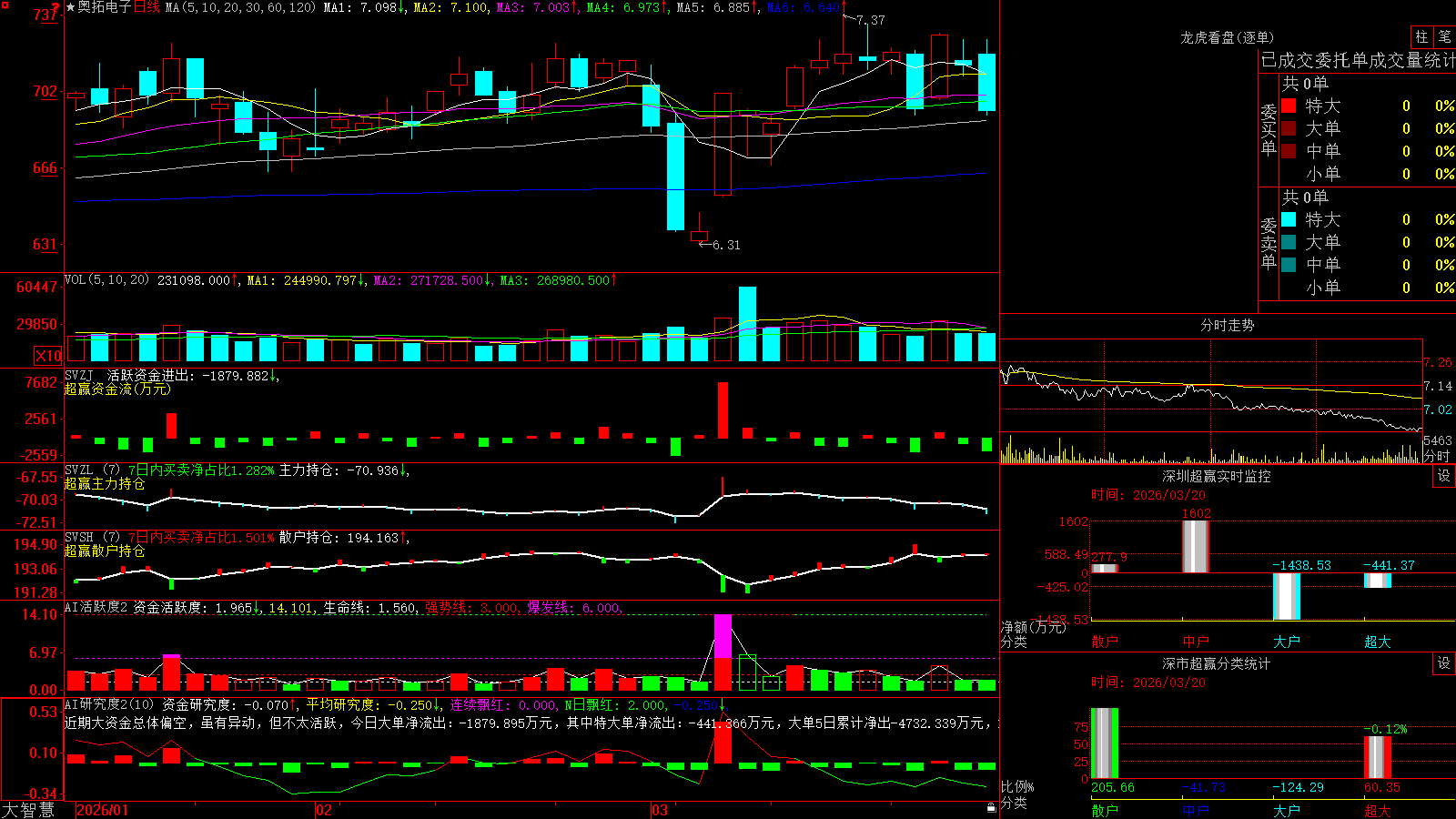Click the AI研究度2(10) indicator label
This screenshot has width=1456, height=819.
109,704
